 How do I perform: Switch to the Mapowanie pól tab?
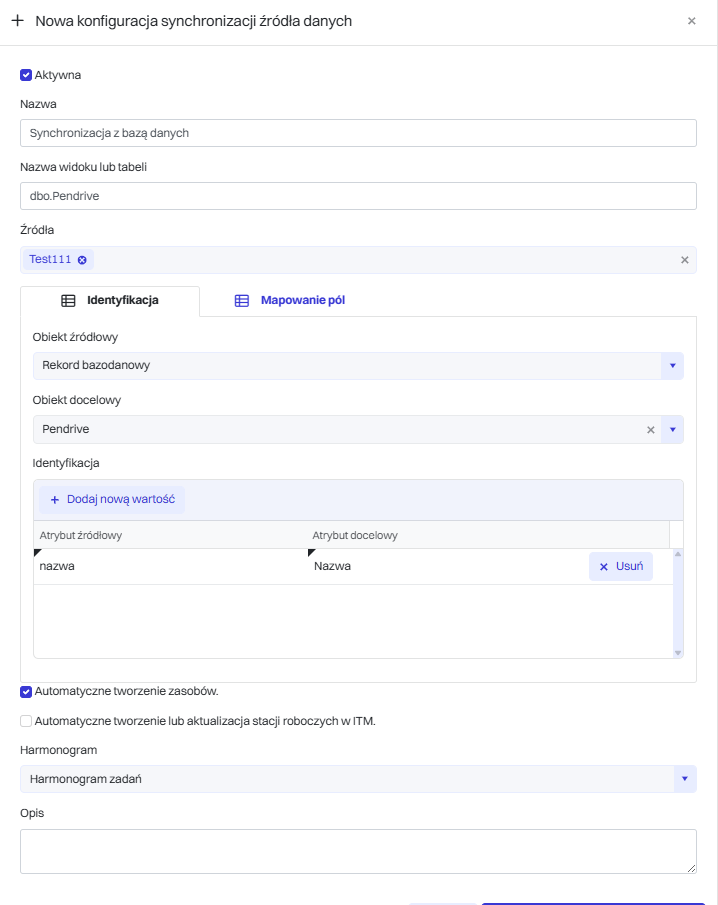(302, 300)
